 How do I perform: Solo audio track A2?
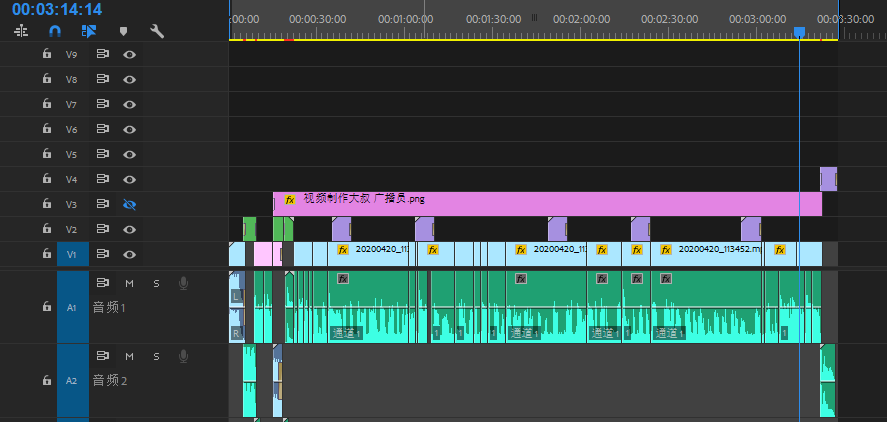click(x=156, y=356)
